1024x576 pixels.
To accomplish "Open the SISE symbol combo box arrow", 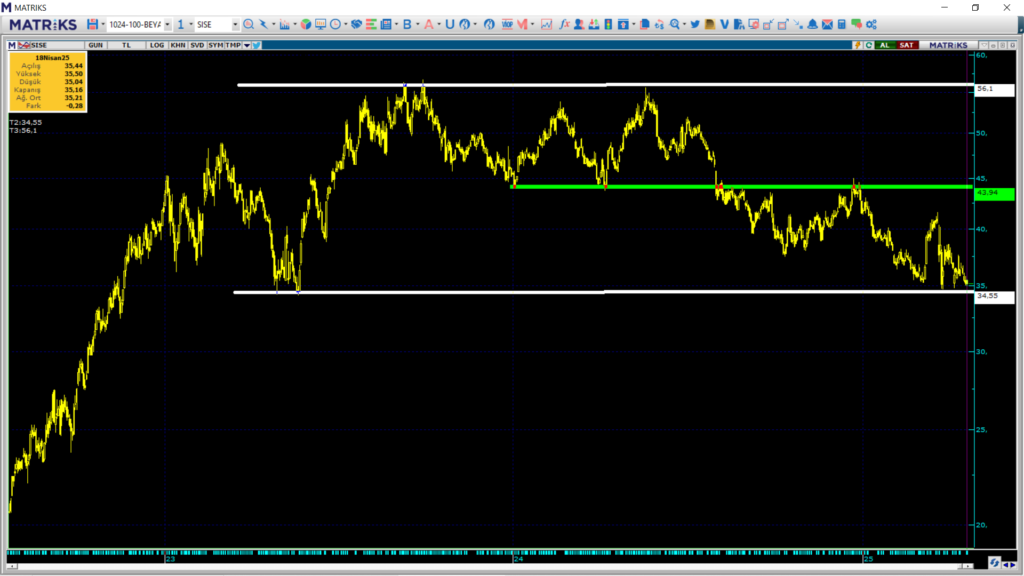I will coord(235,24).
